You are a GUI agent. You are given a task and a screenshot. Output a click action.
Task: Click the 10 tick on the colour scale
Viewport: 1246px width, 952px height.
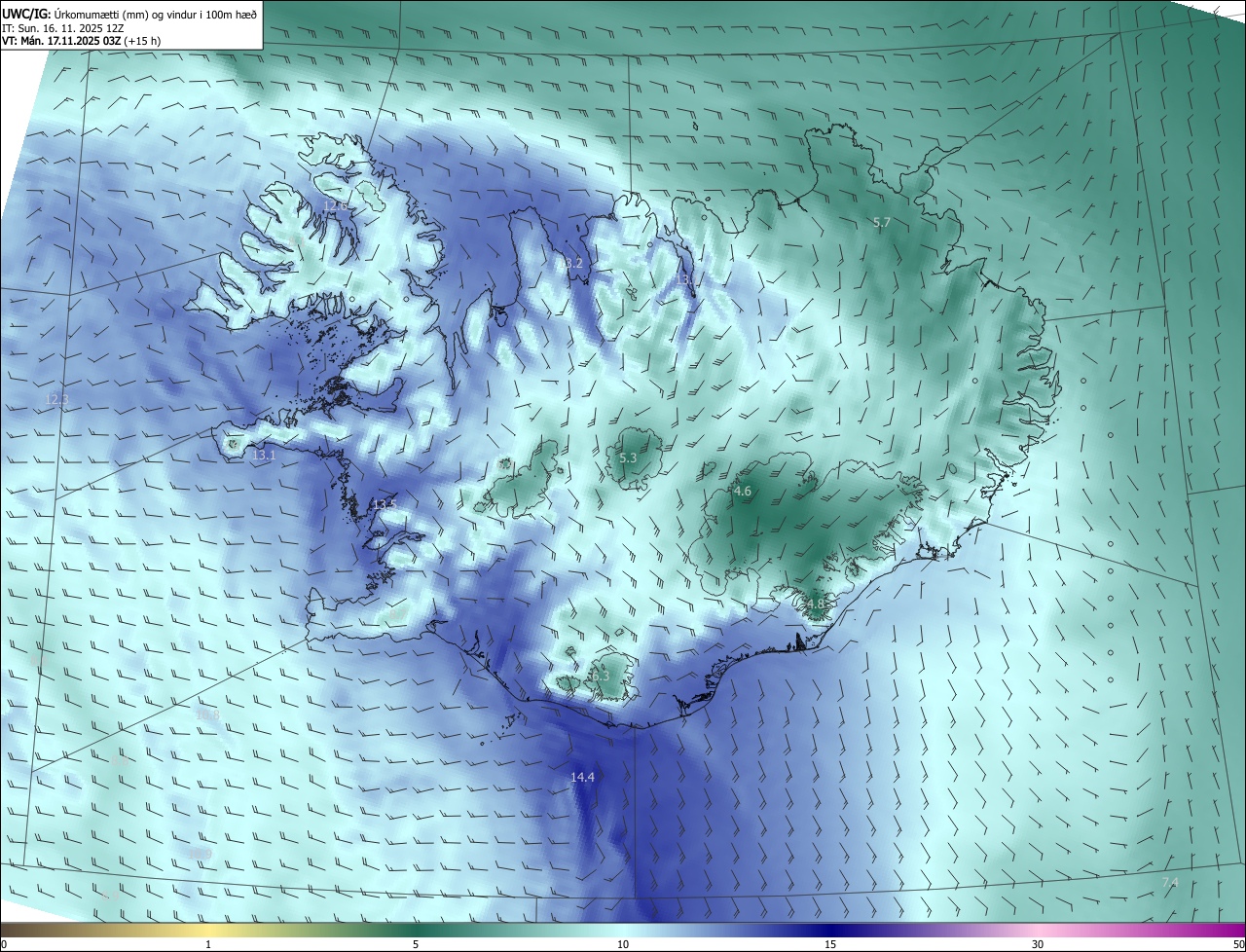[x=623, y=944]
